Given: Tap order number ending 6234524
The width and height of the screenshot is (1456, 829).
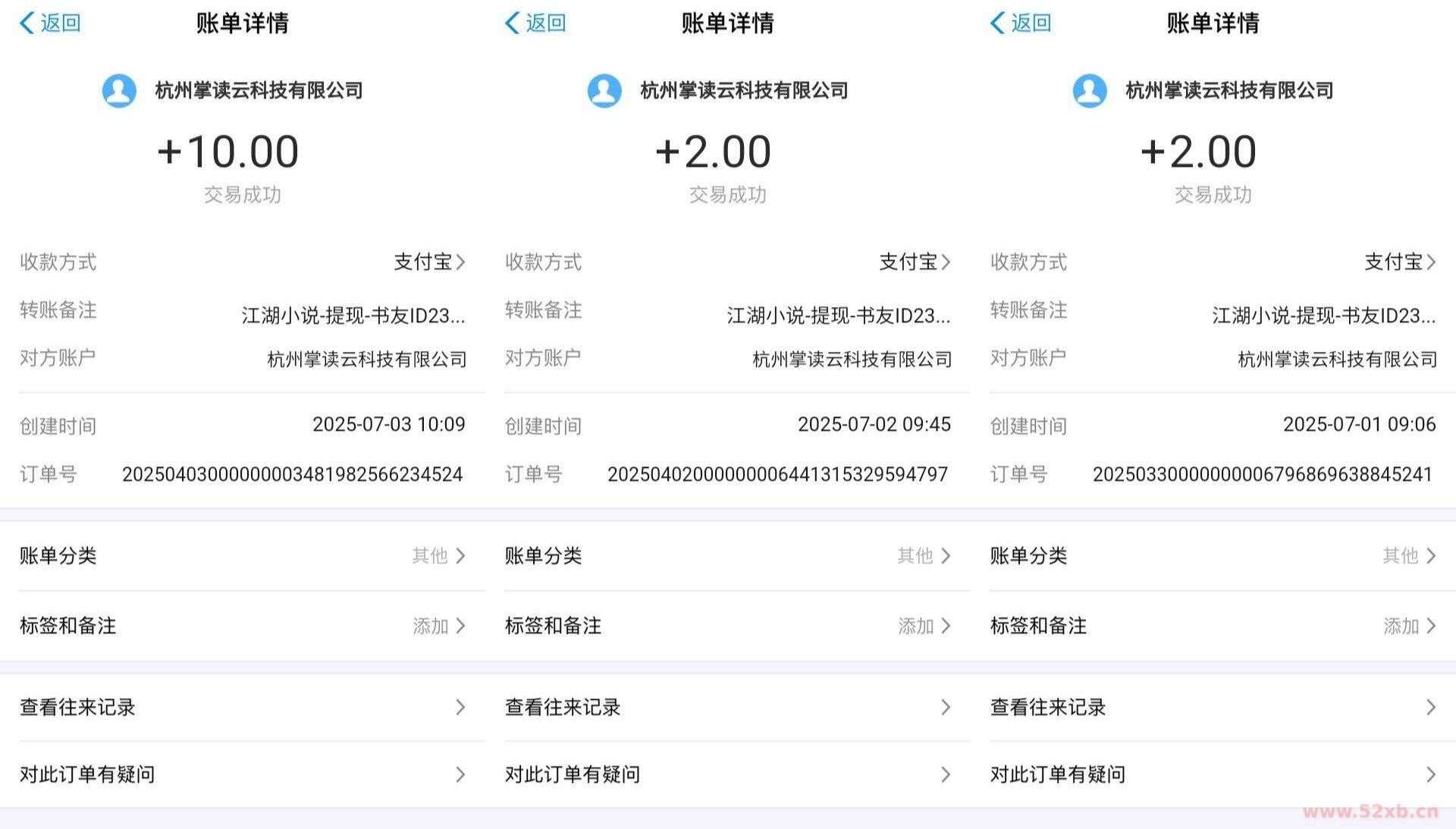Looking at the screenshot, I should (292, 475).
